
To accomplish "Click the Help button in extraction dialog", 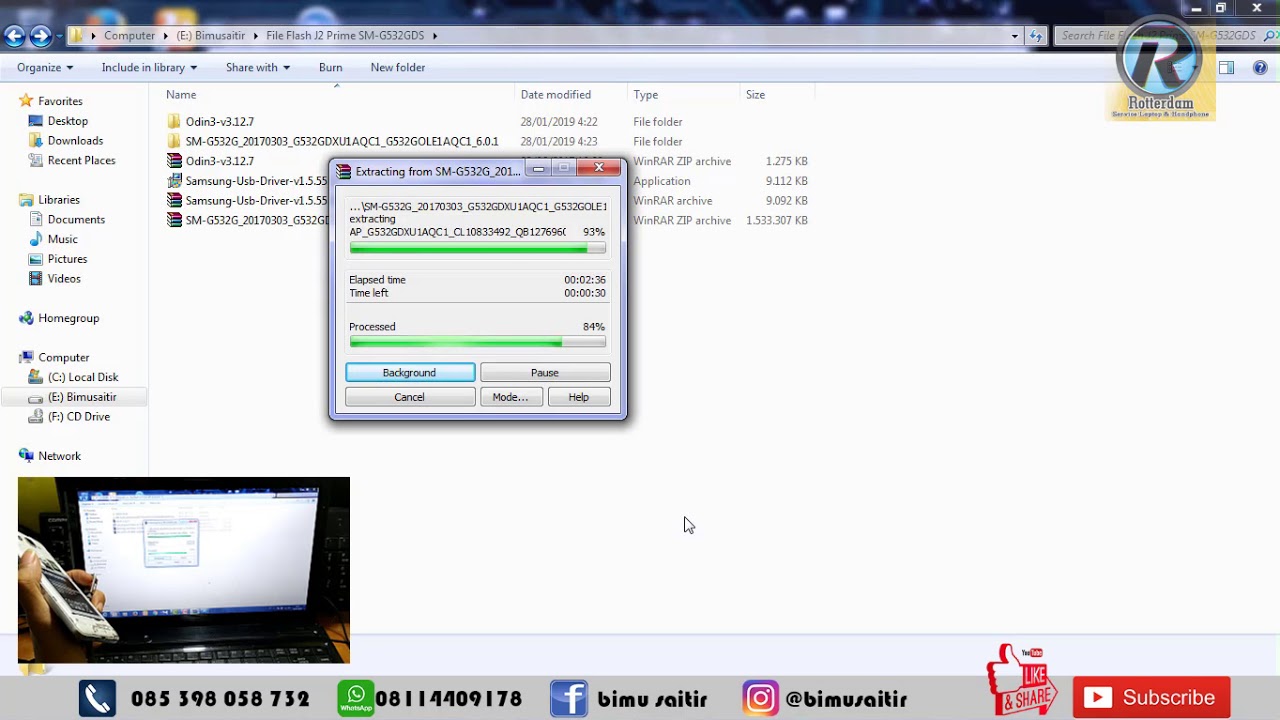I will click(x=579, y=397).
